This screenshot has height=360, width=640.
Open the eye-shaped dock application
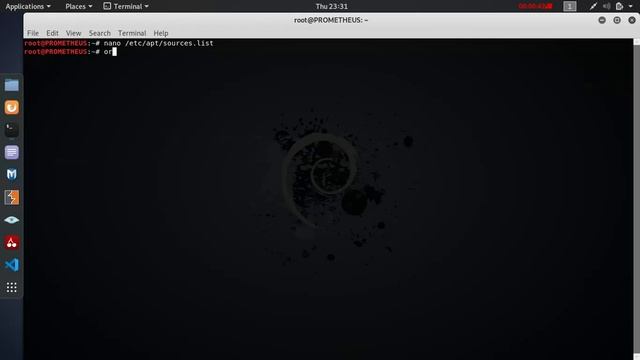pyautogui.click(x=11, y=220)
